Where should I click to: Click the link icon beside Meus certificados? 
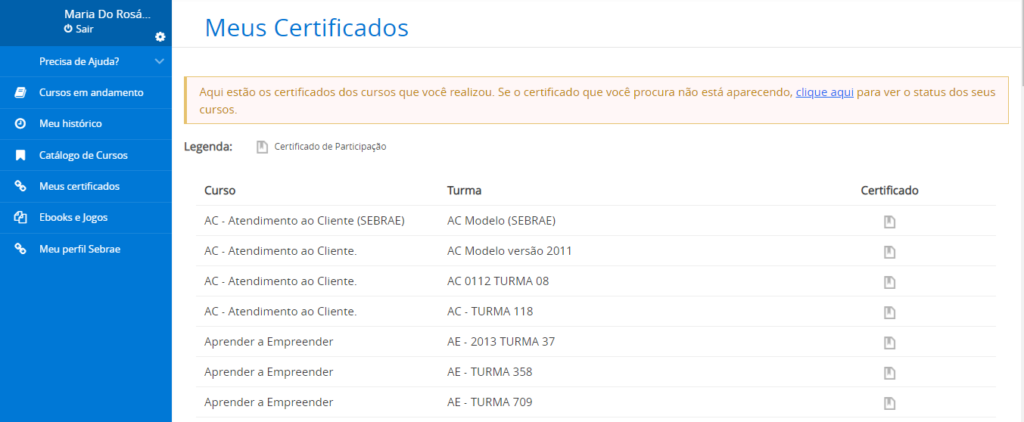(x=20, y=186)
